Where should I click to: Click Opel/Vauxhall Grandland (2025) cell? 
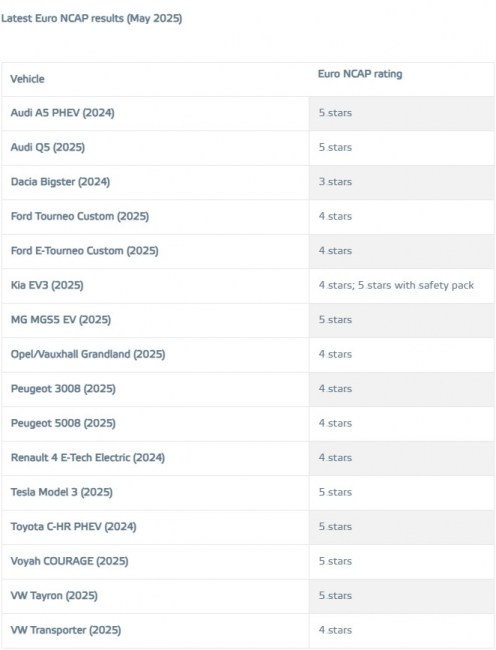pyautogui.click(x=155, y=354)
